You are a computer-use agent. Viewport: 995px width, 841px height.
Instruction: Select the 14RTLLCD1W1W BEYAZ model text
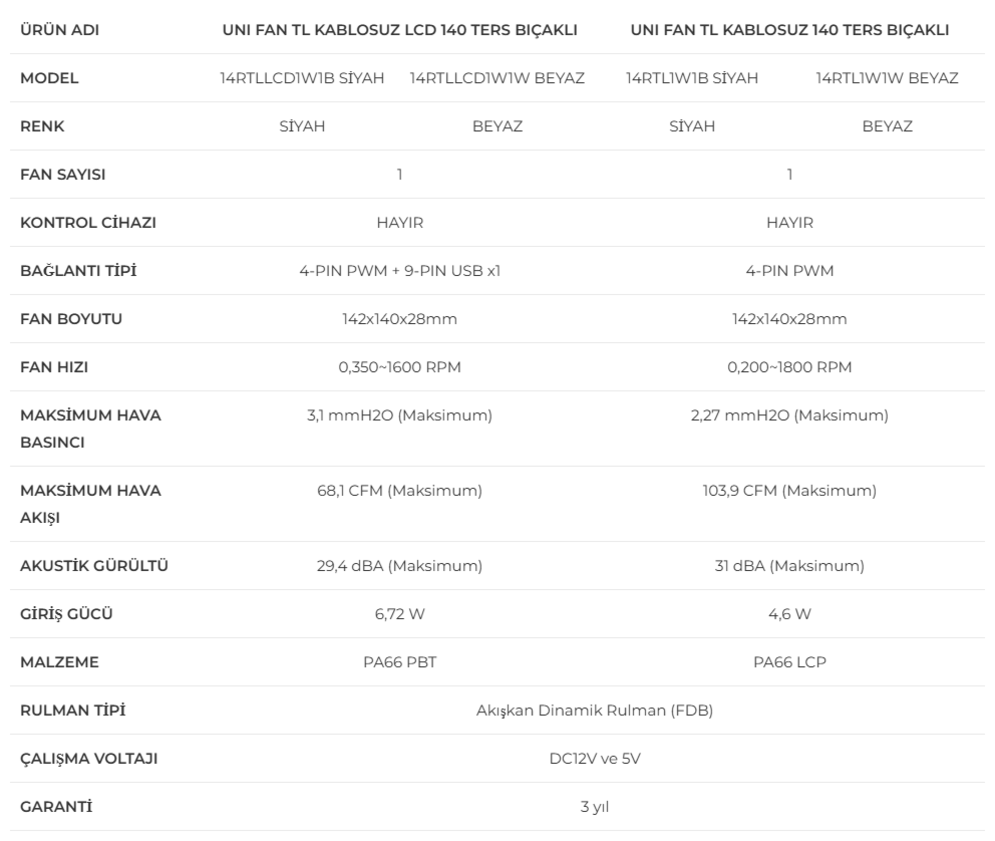click(x=497, y=78)
